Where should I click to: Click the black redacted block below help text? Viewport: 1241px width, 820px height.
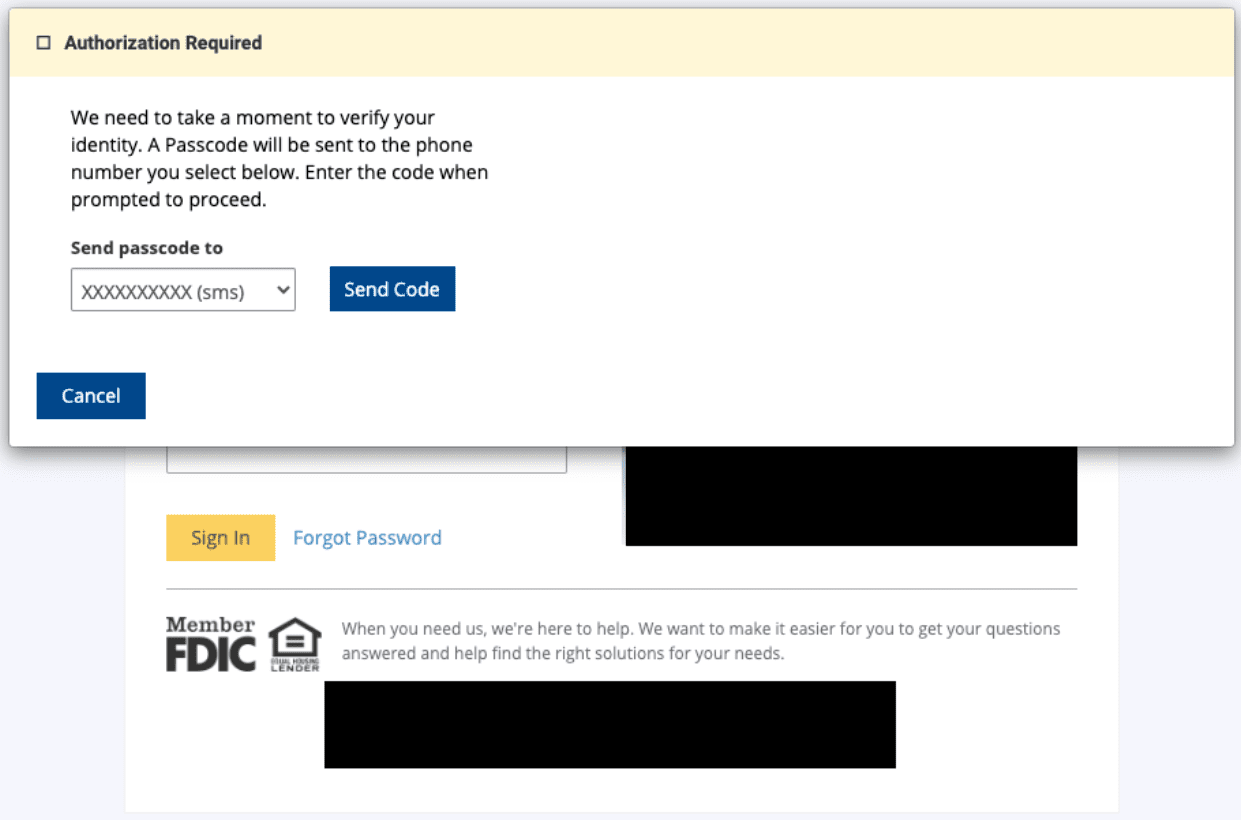point(610,724)
